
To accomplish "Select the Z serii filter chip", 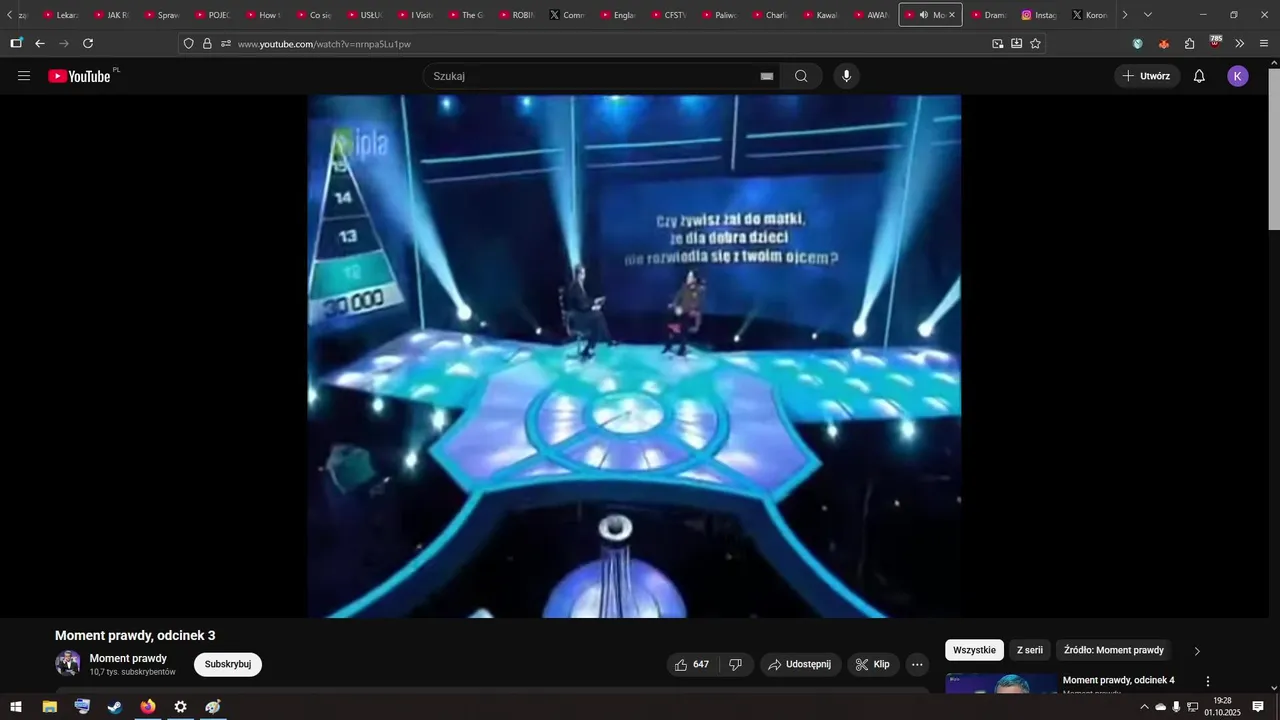I will 1030,650.
